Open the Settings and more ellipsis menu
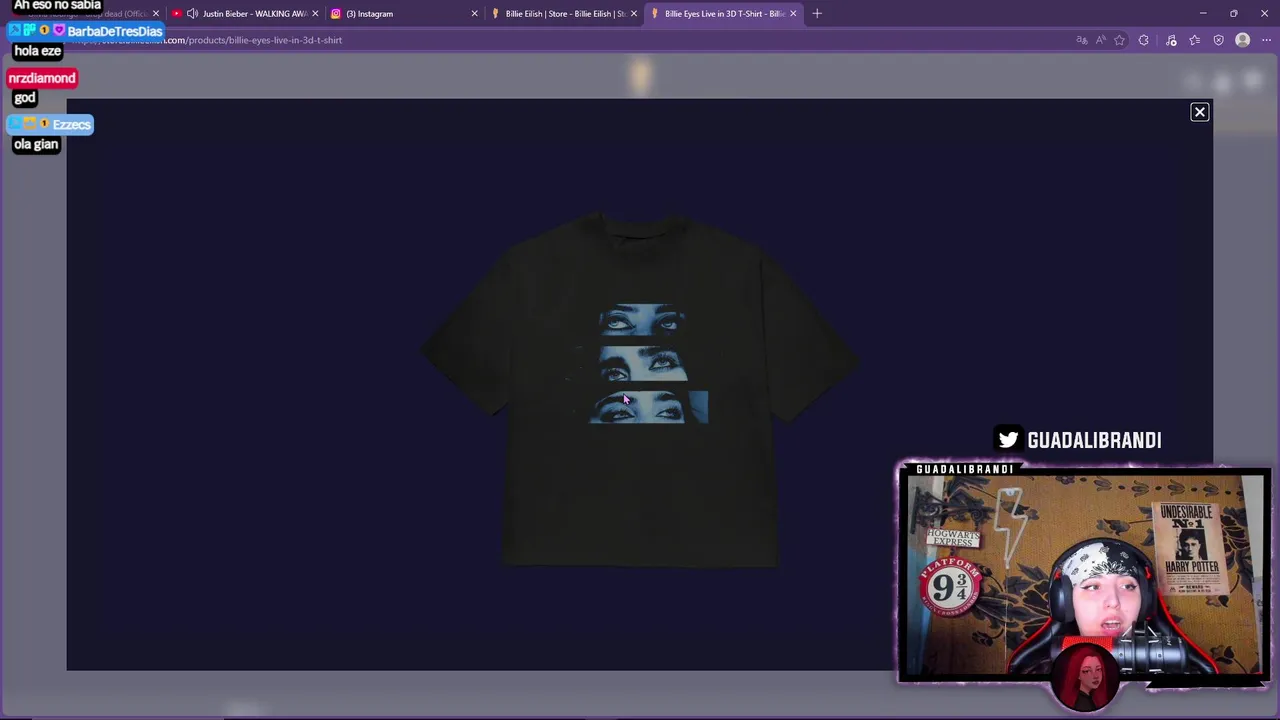Screen dimensions: 1280x720 point(1266,40)
